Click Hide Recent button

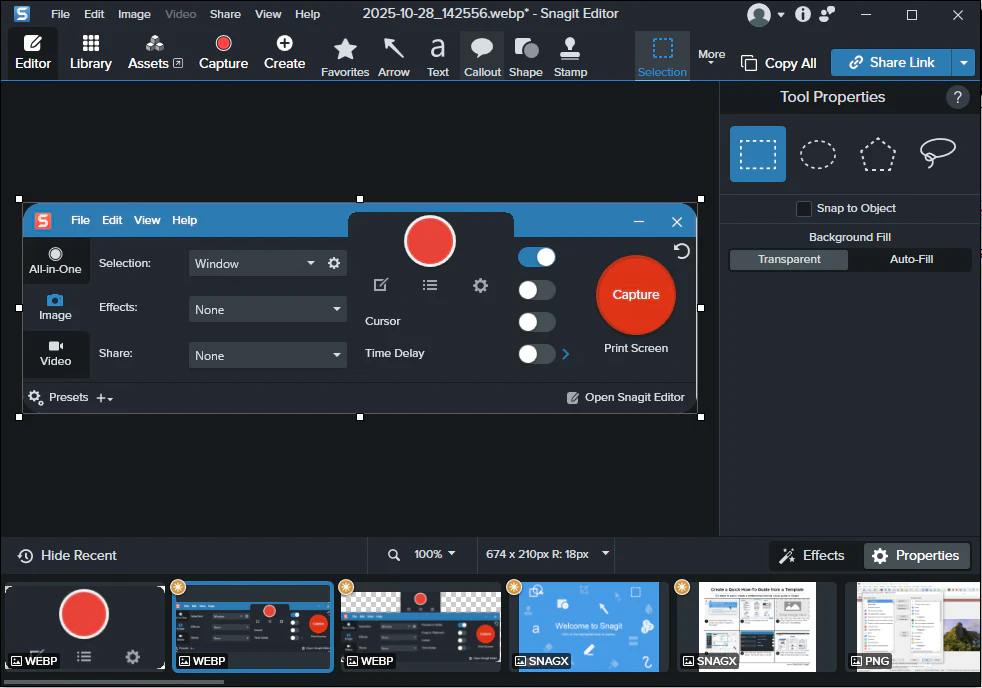pos(67,556)
